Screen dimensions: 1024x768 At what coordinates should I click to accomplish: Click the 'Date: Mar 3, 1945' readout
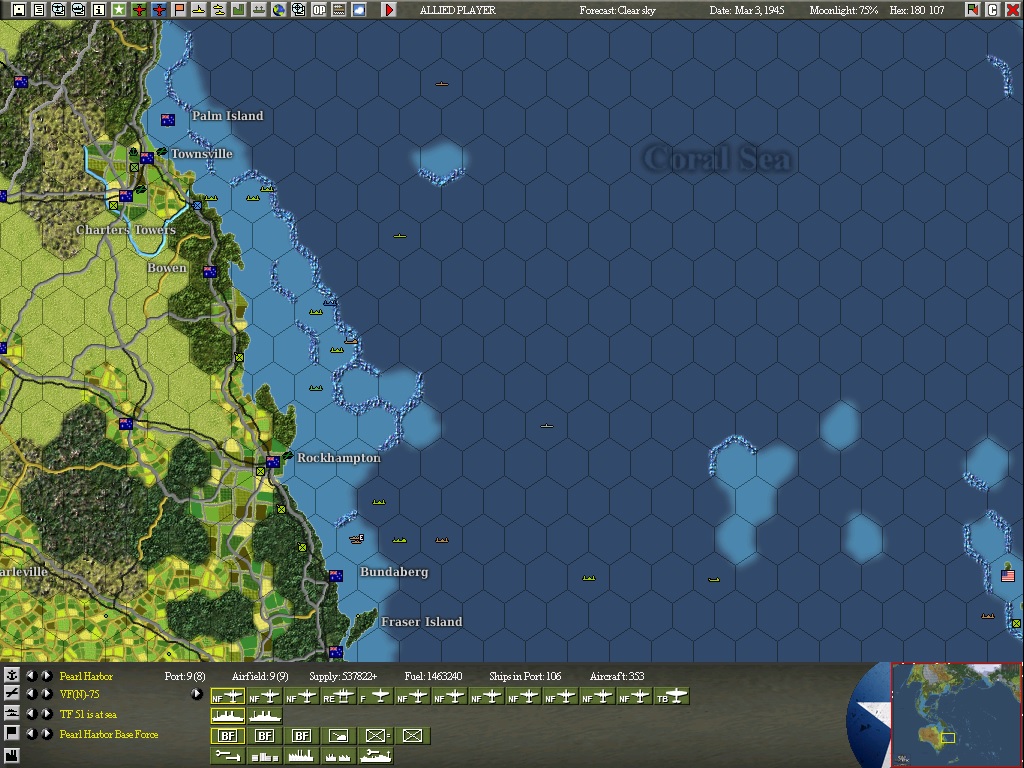[x=747, y=10]
